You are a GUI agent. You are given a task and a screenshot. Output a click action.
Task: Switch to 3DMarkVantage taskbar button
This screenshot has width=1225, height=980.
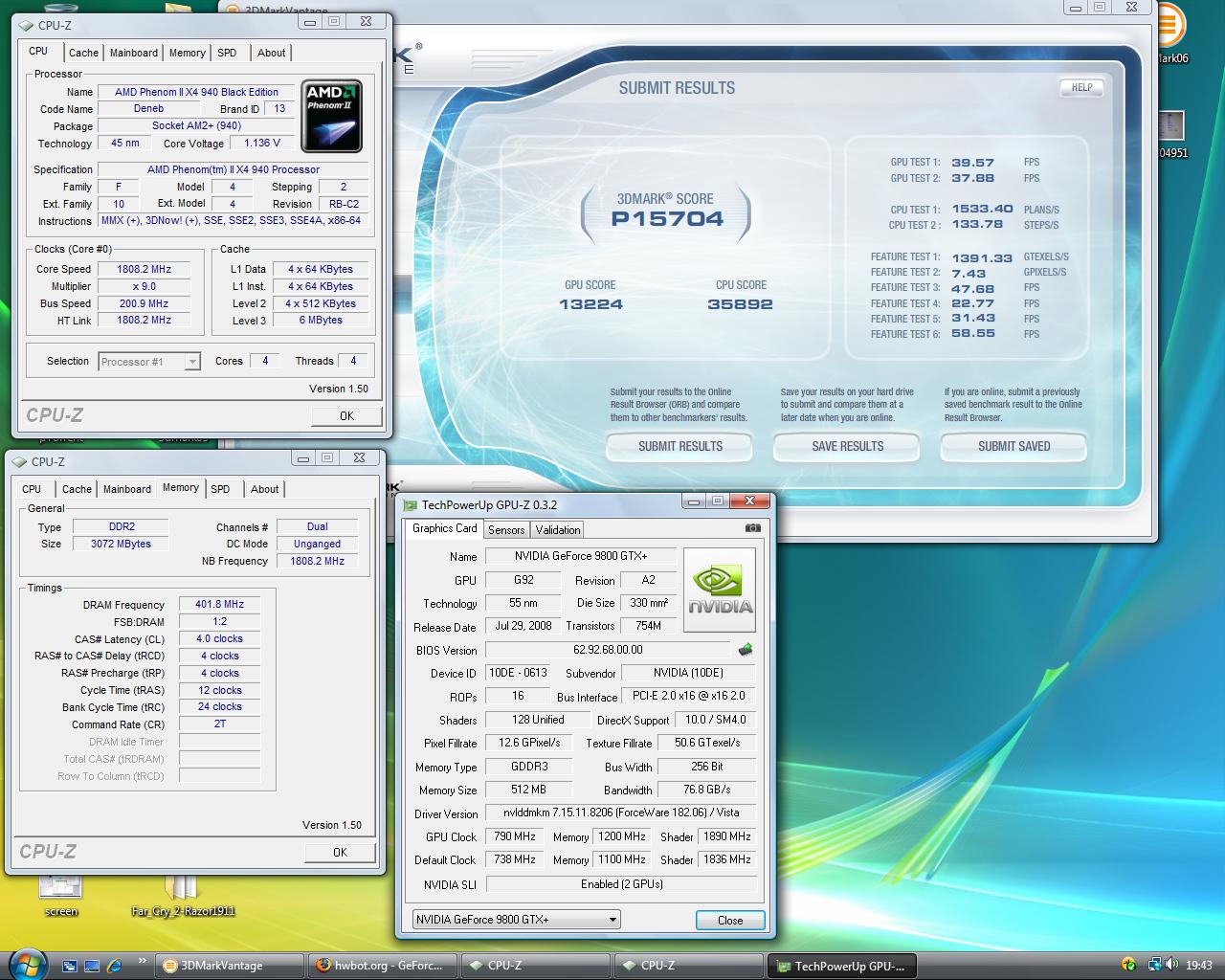pos(229,966)
